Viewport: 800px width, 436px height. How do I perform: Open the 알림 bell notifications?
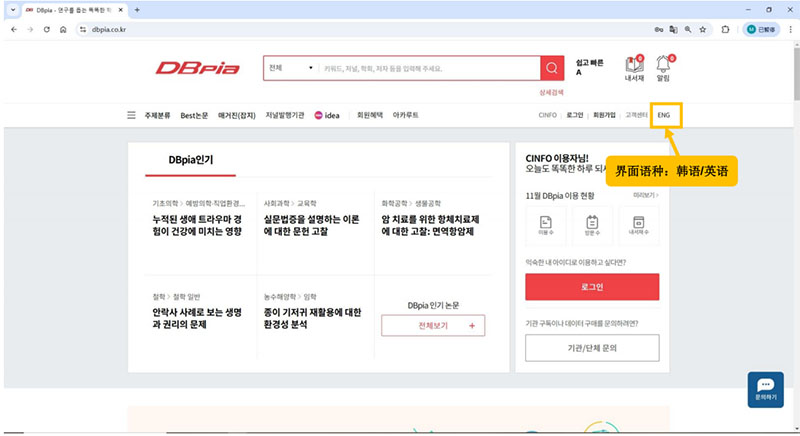(663, 68)
